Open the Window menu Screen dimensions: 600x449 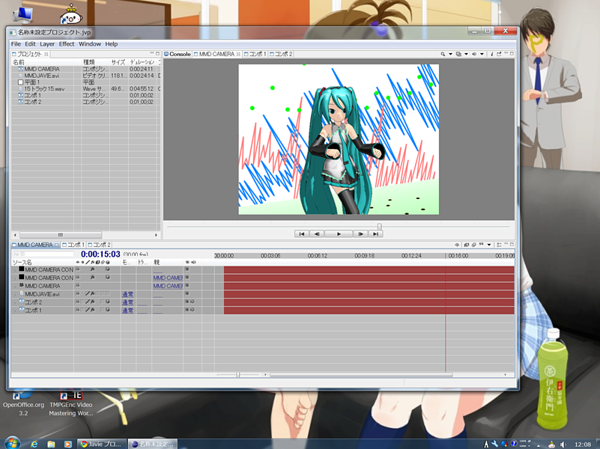90,44
